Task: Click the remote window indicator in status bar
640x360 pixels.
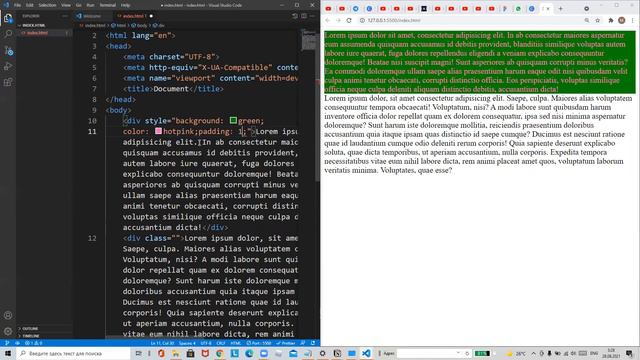Action: (7, 343)
